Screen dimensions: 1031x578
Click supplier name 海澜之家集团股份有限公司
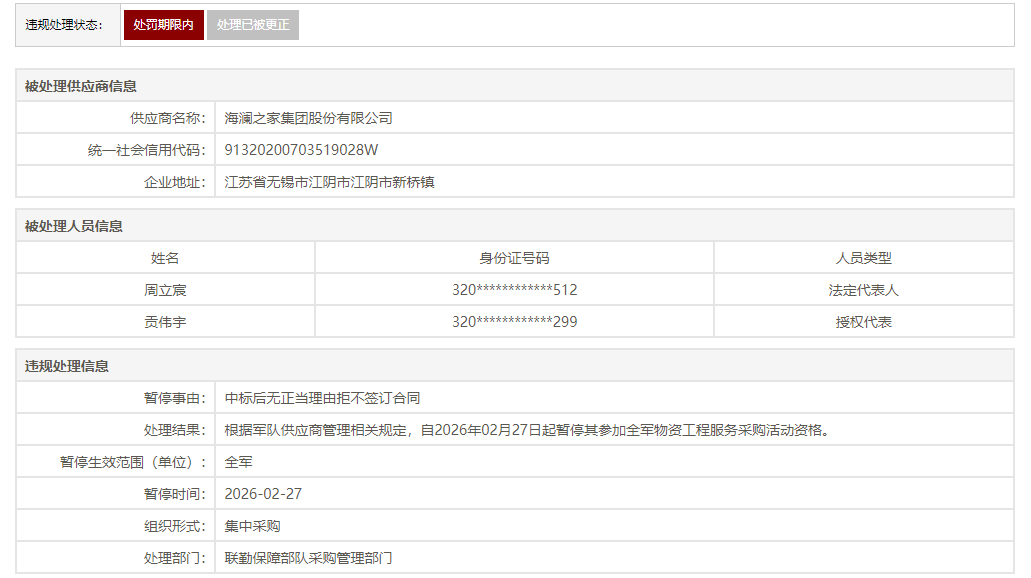pyautogui.click(x=309, y=118)
